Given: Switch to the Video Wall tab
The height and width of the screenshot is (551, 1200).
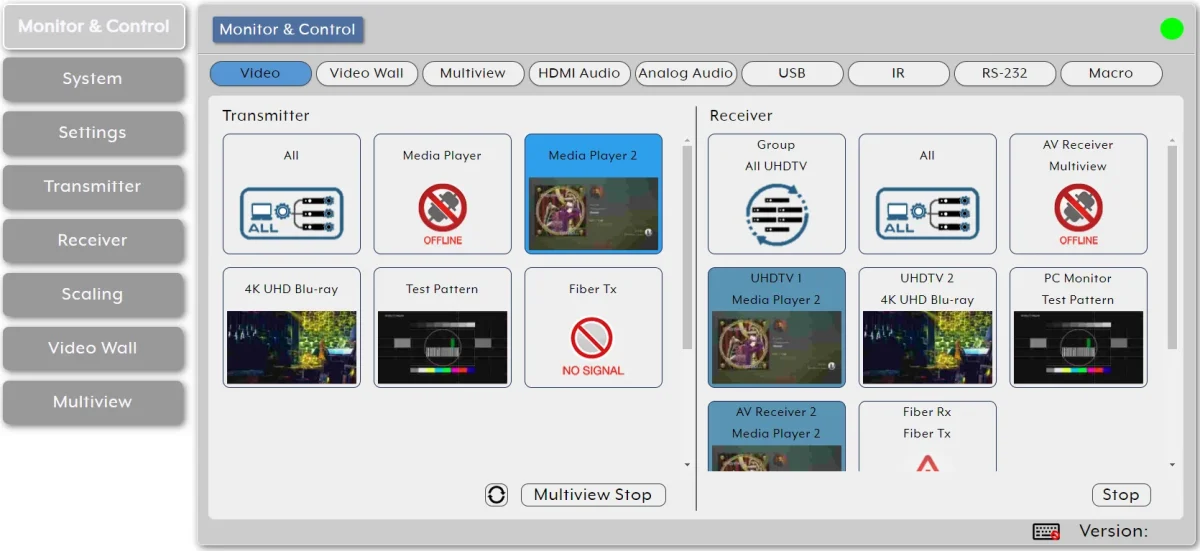Looking at the screenshot, I should [x=366, y=73].
